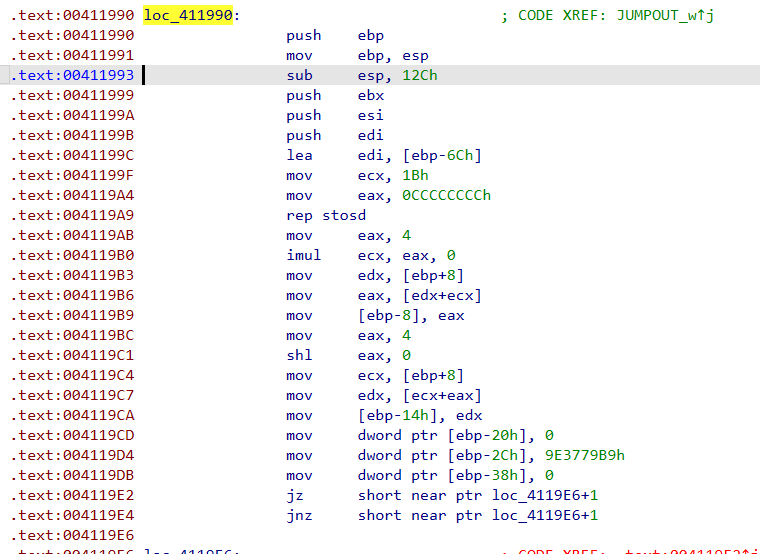Screen dimensions: 760x554
Task: Click the address .text:004119D4
Action: (72, 455)
